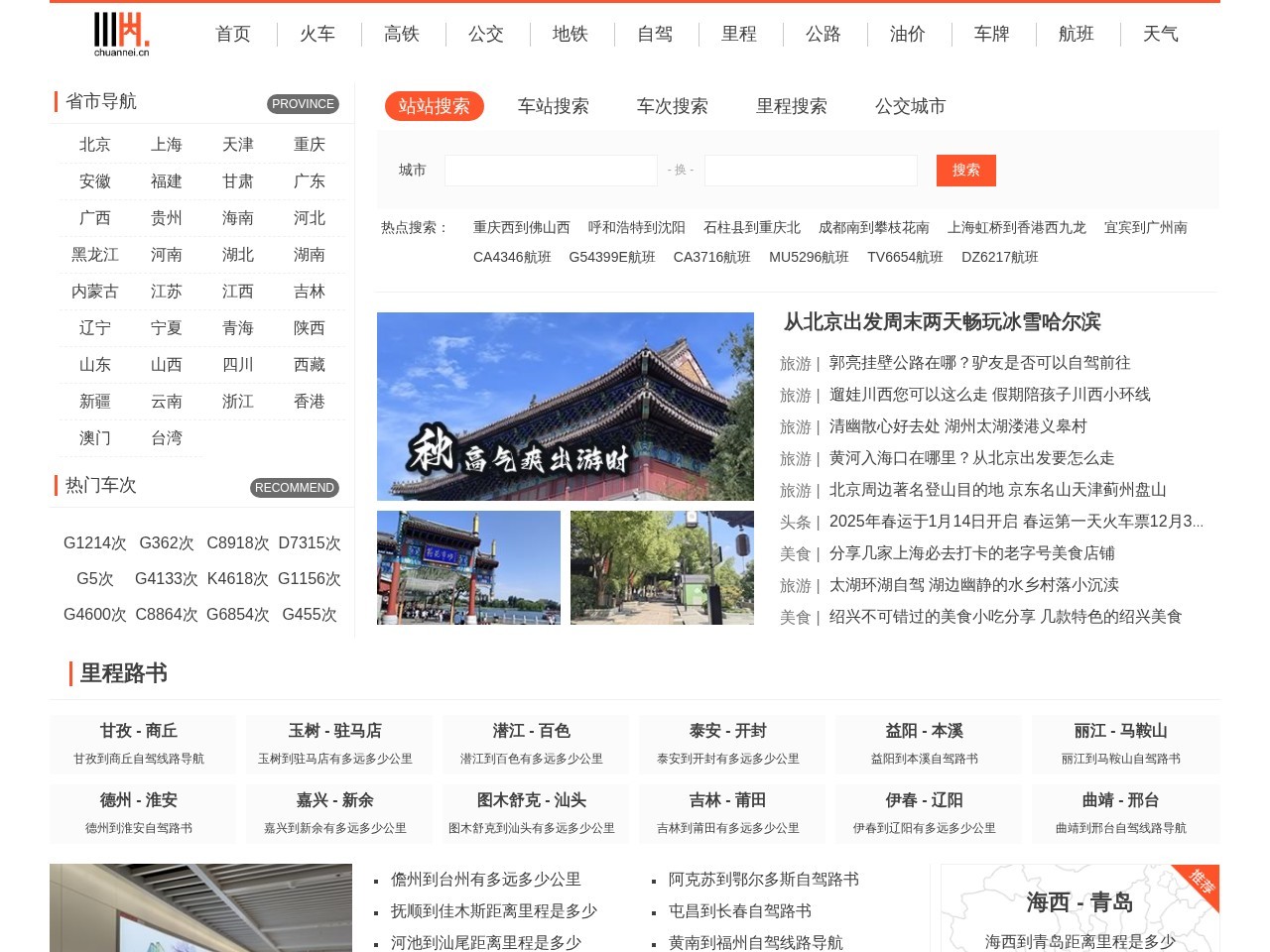
Task: Switch to the 里程搜索 search tab
Action: click(x=791, y=106)
